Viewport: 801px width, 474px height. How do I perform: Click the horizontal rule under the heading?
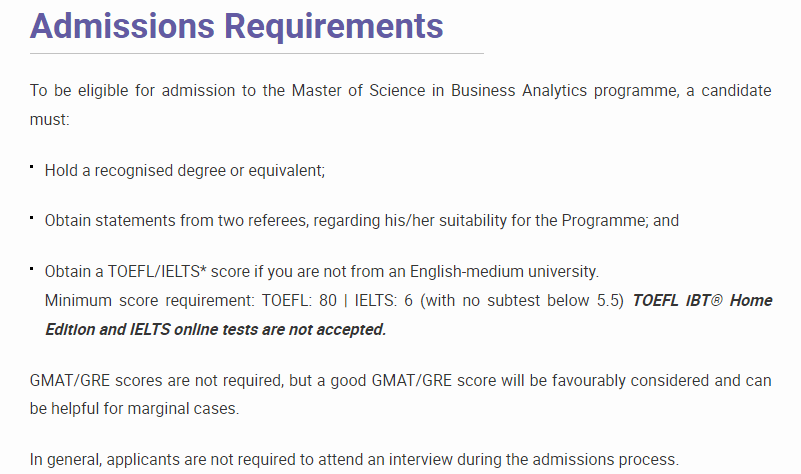256,53
